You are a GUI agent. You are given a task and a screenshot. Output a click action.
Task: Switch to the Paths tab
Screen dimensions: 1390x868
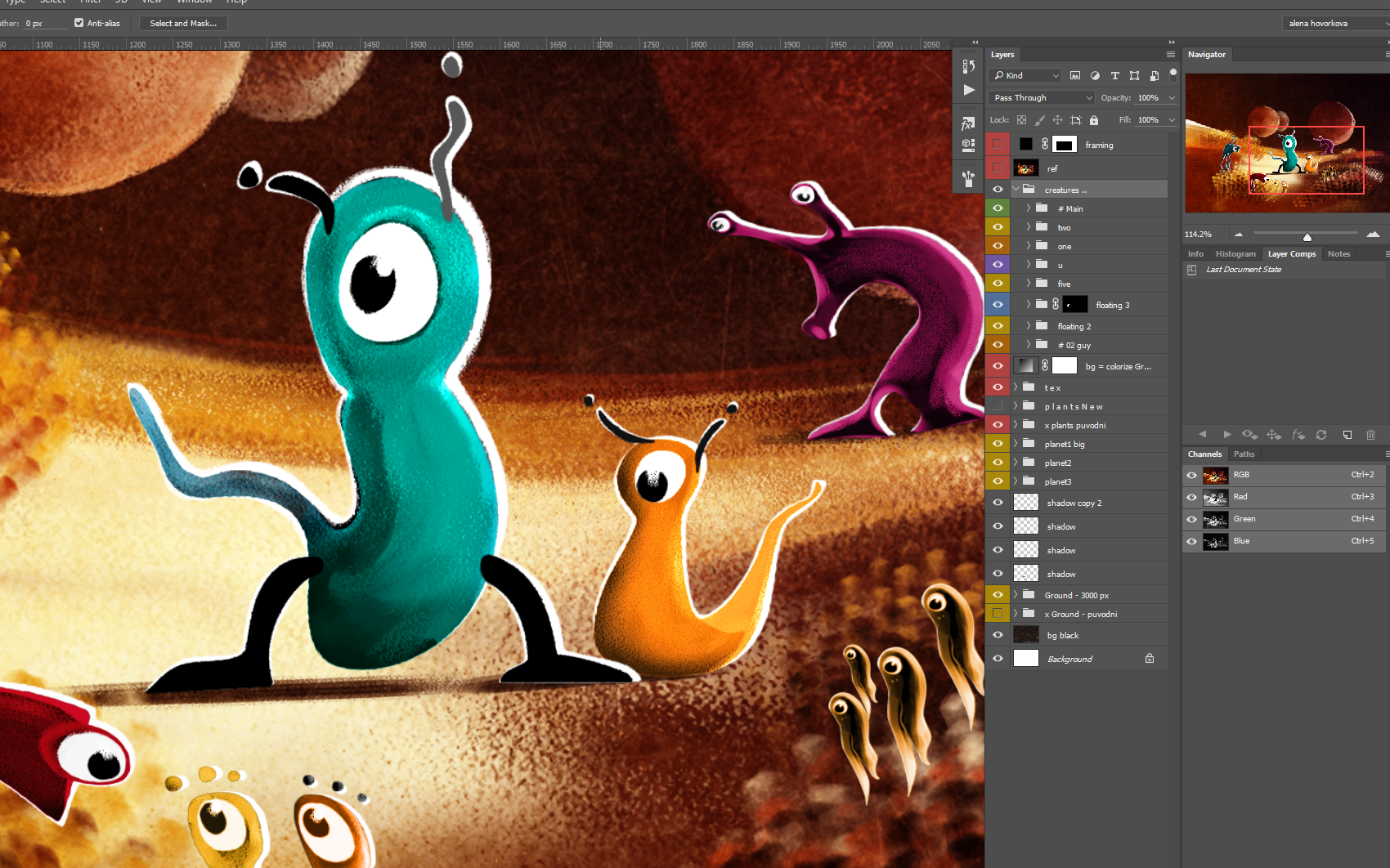point(1244,454)
